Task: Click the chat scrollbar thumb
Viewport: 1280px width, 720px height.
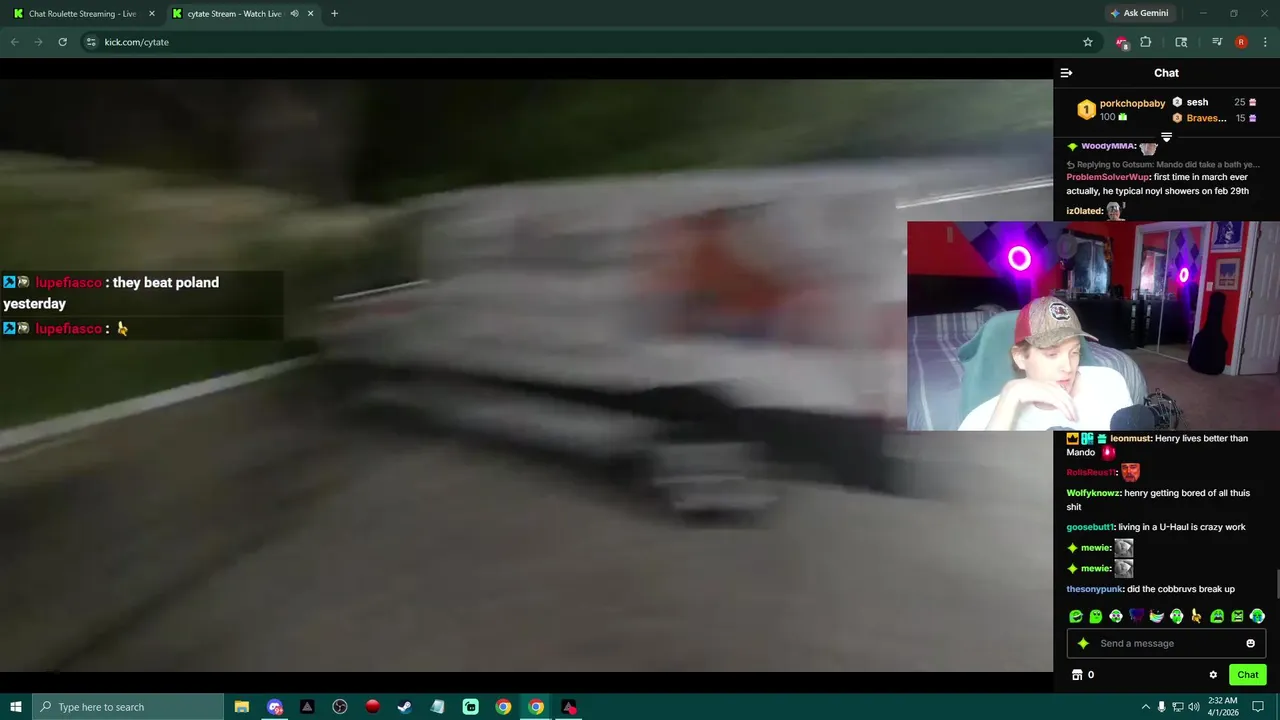Action: click(1276, 583)
